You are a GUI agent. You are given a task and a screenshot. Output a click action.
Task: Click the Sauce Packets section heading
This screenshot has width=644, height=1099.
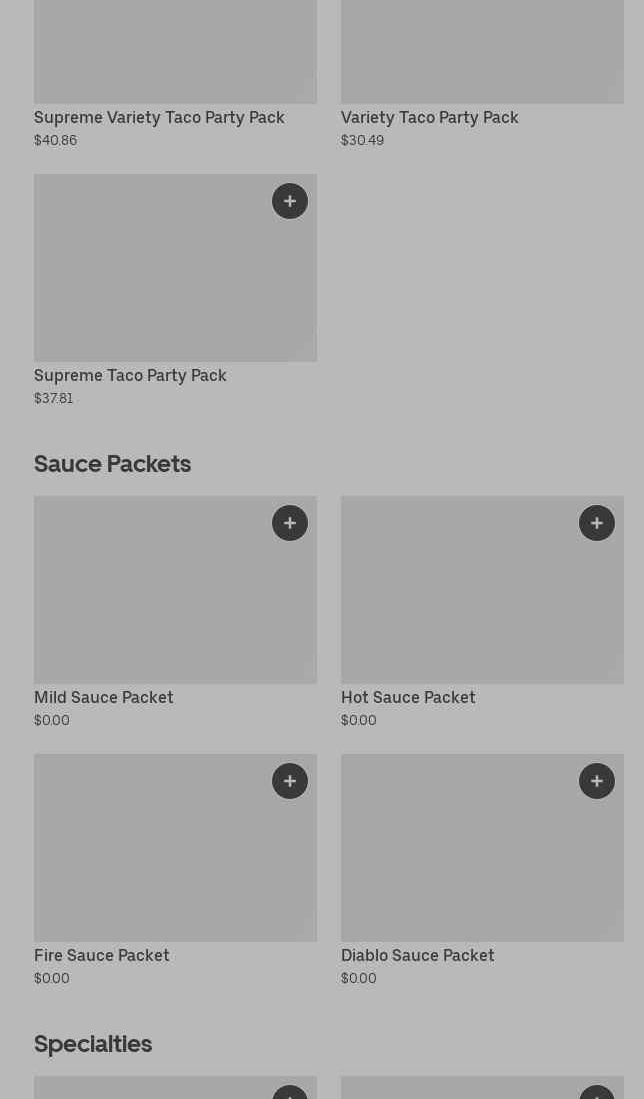(112, 464)
